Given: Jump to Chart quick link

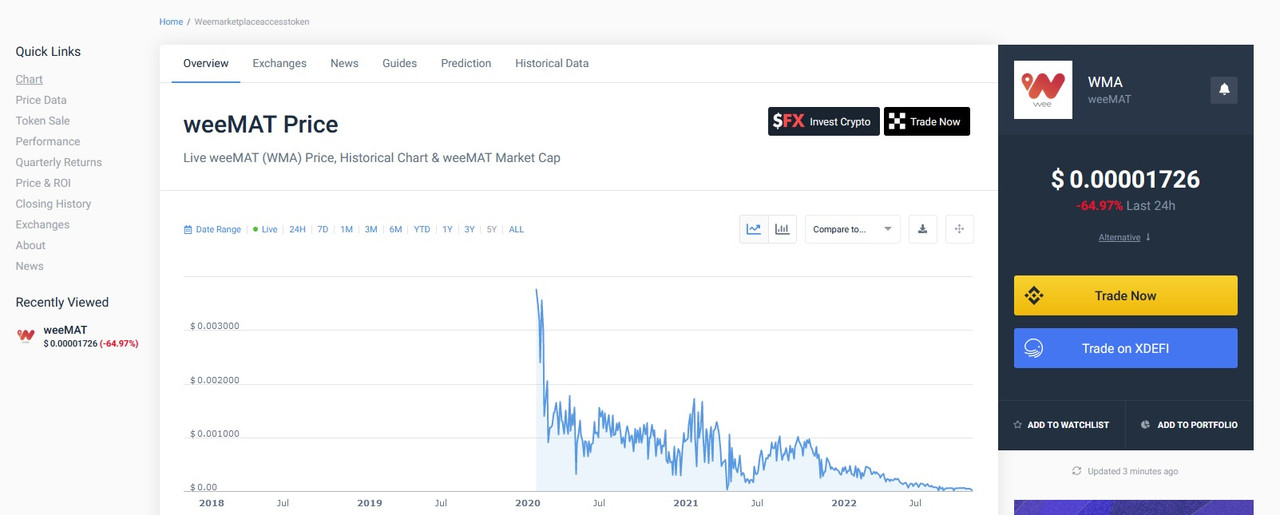Looking at the screenshot, I should point(29,79).
